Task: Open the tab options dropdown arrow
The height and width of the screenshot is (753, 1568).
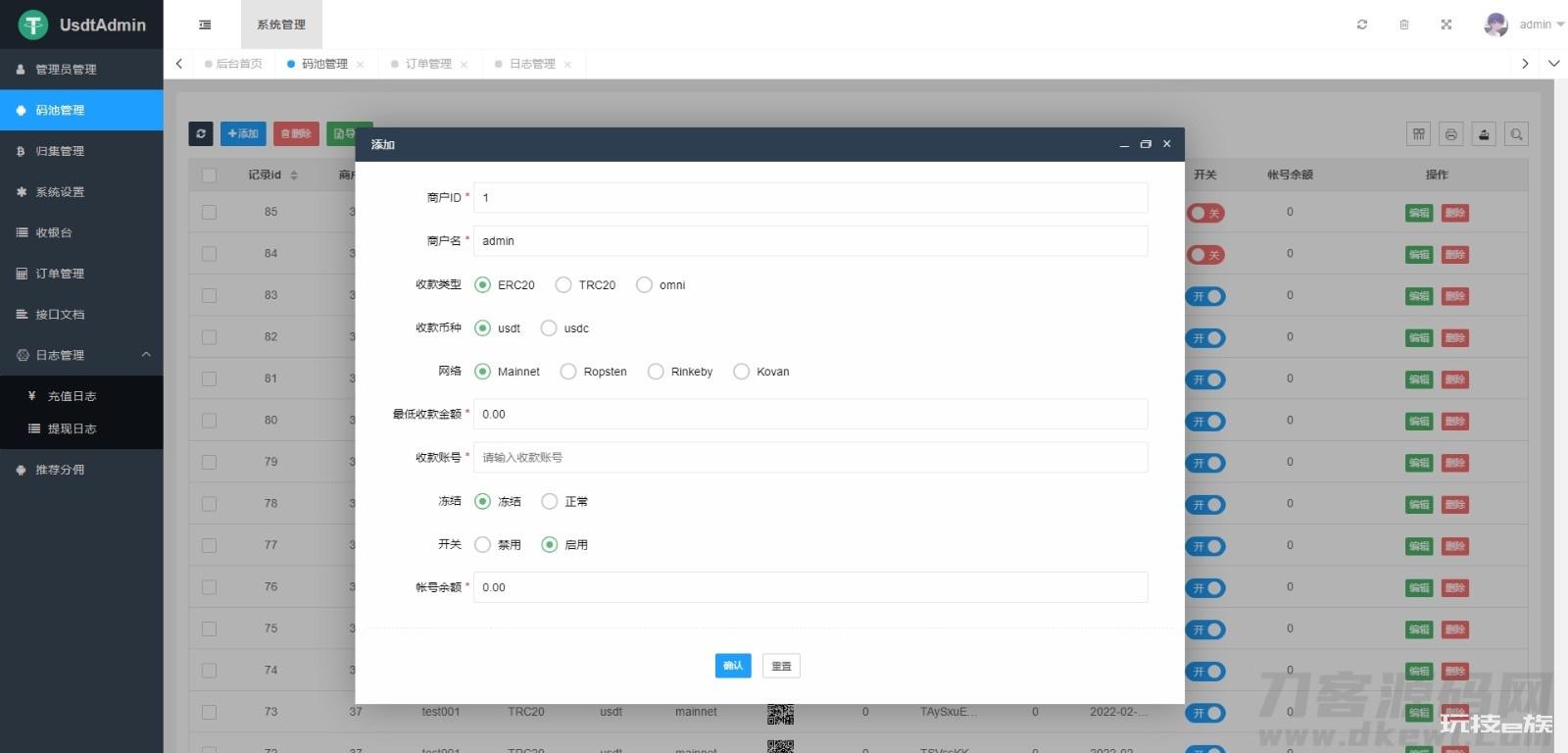Action: 1553,64
